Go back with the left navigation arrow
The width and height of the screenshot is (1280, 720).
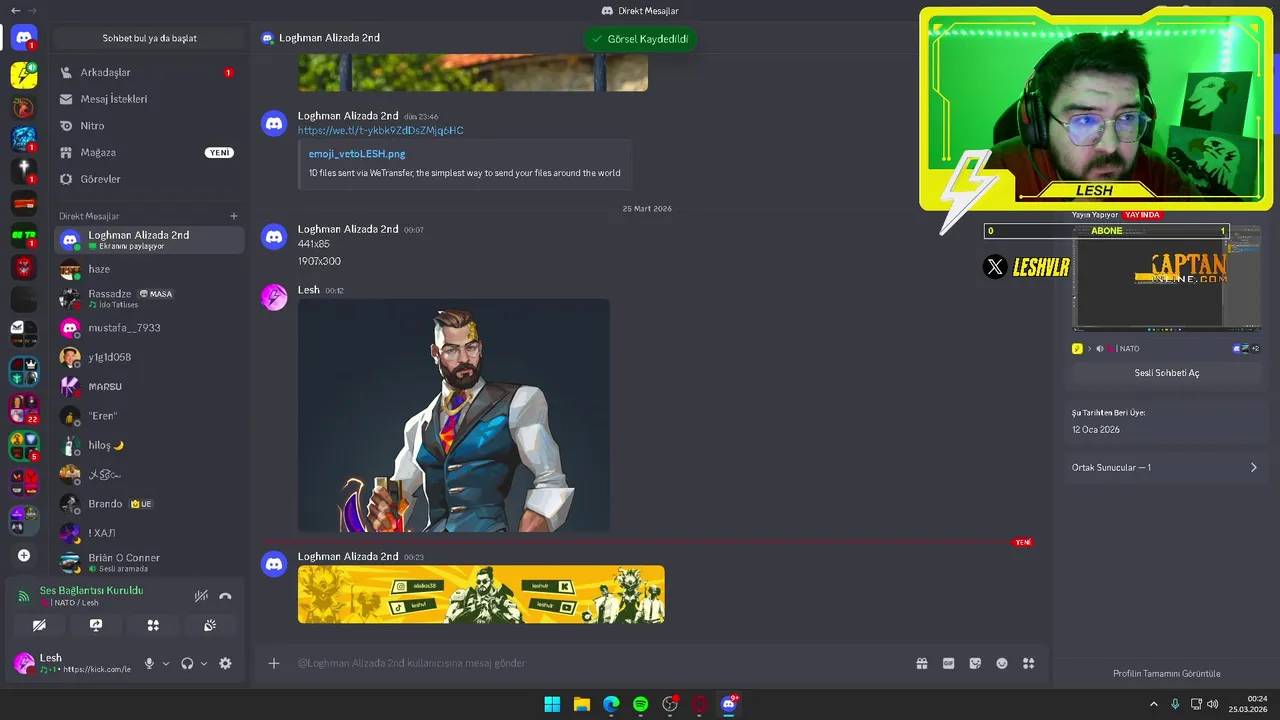pyautogui.click(x=15, y=10)
